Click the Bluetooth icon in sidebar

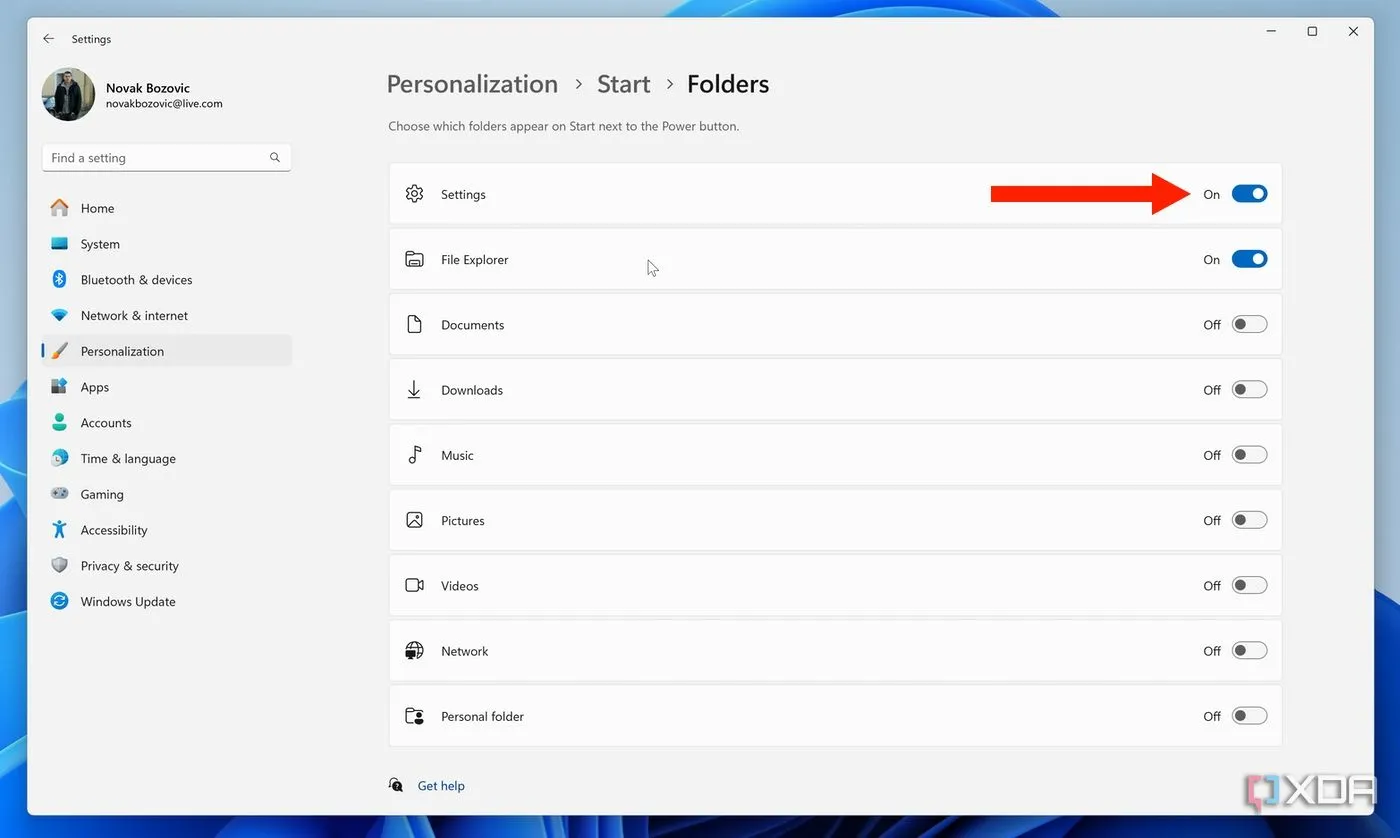point(60,280)
